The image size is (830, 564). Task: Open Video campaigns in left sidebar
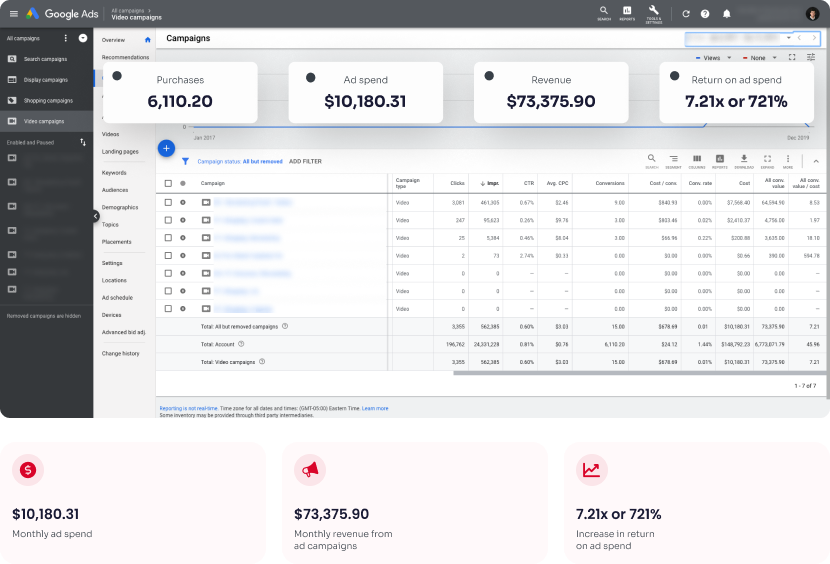[x=44, y=121]
